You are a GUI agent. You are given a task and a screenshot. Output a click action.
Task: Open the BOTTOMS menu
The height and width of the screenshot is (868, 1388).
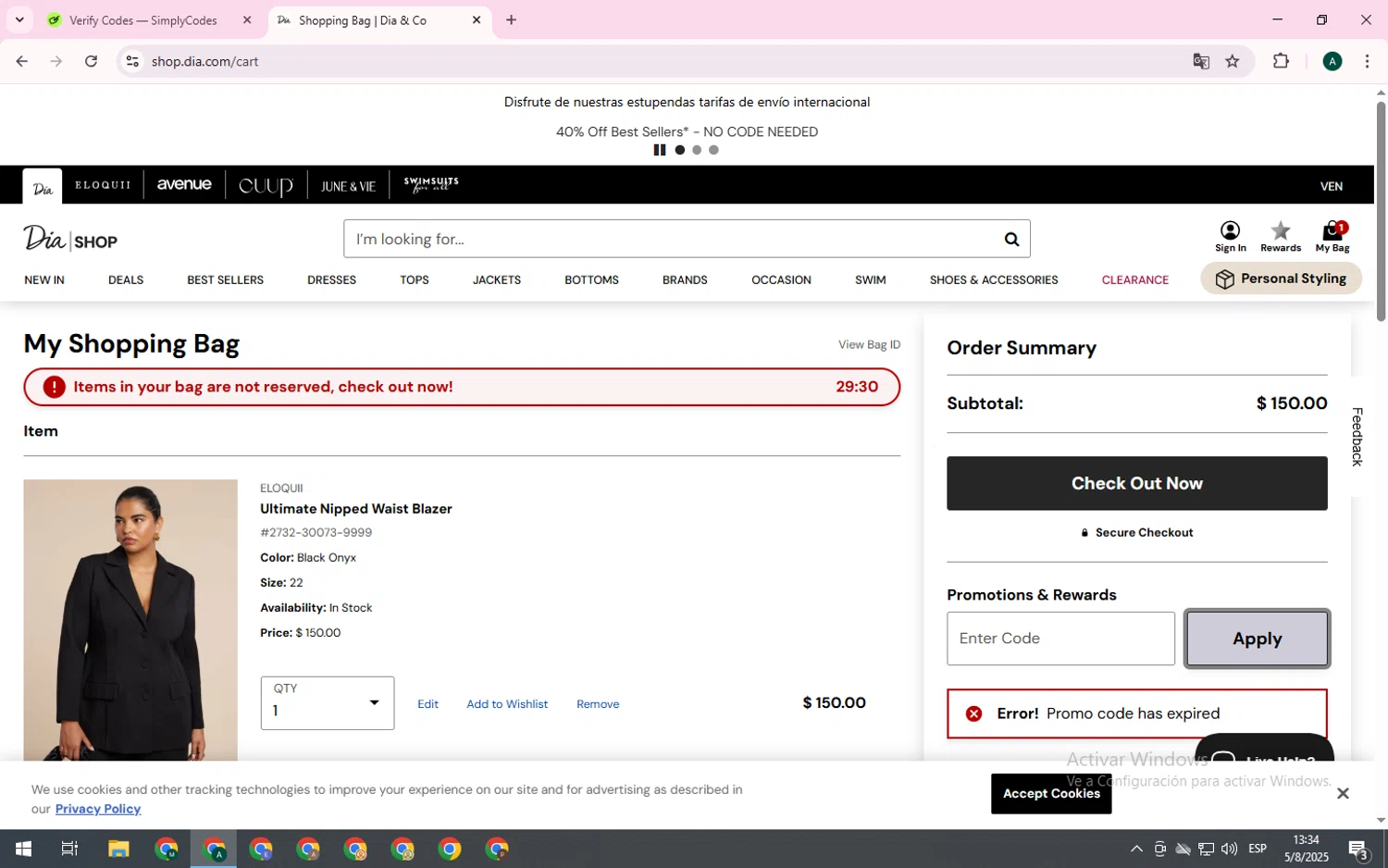coord(591,279)
